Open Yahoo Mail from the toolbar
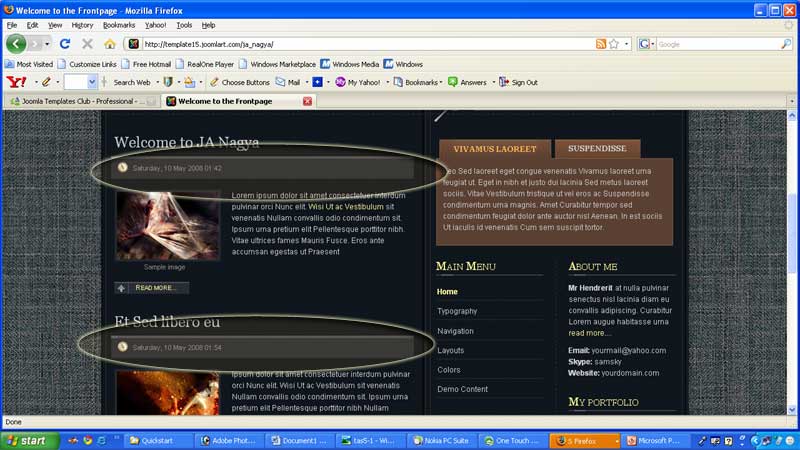 pos(288,82)
